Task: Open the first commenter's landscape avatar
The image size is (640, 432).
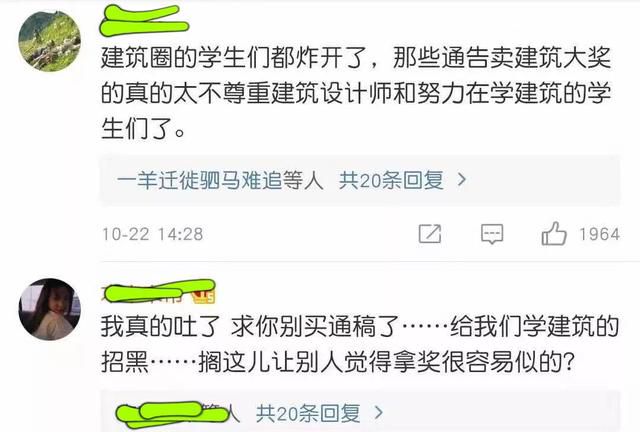Action: coord(49,41)
